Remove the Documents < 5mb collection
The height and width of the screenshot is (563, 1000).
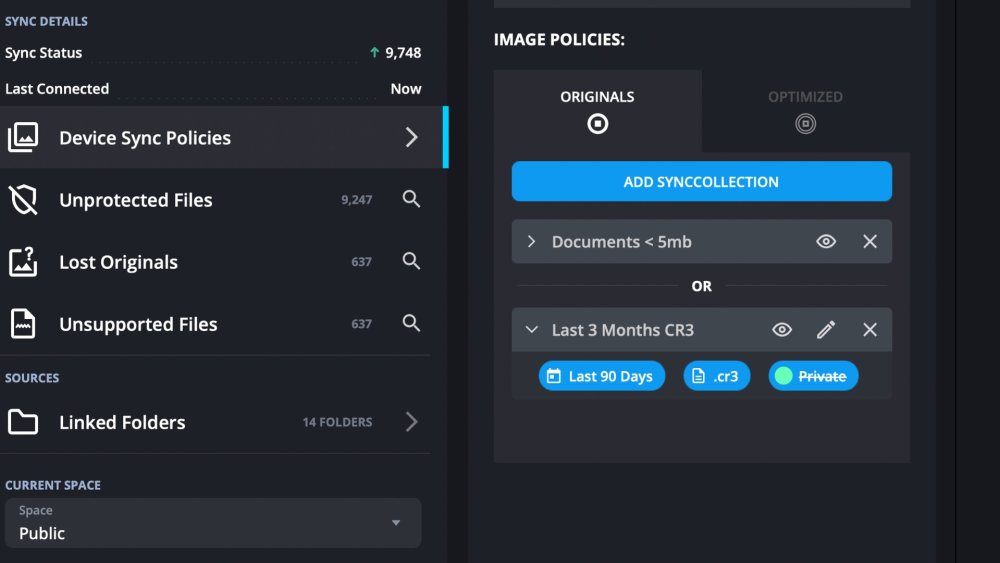(870, 242)
